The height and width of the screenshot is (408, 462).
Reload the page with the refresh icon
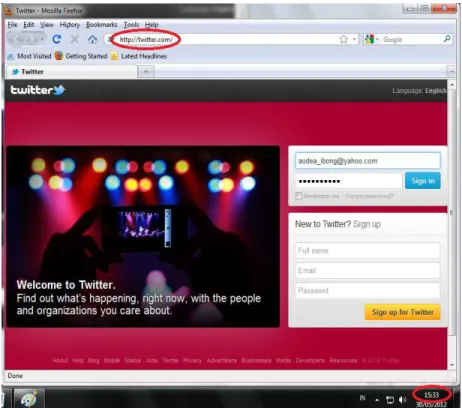click(57, 39)
